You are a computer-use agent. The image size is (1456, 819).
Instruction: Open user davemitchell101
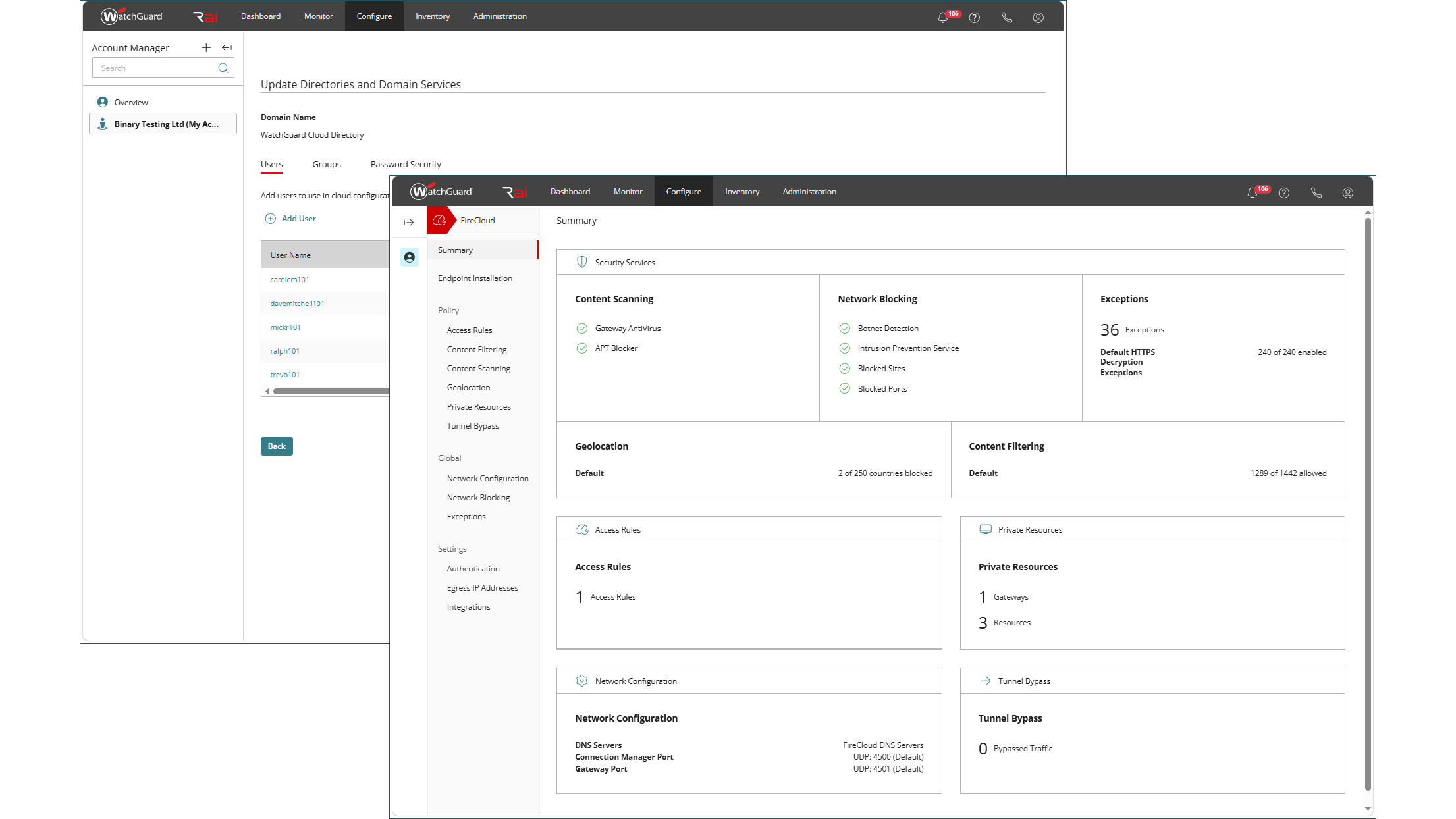297,304
